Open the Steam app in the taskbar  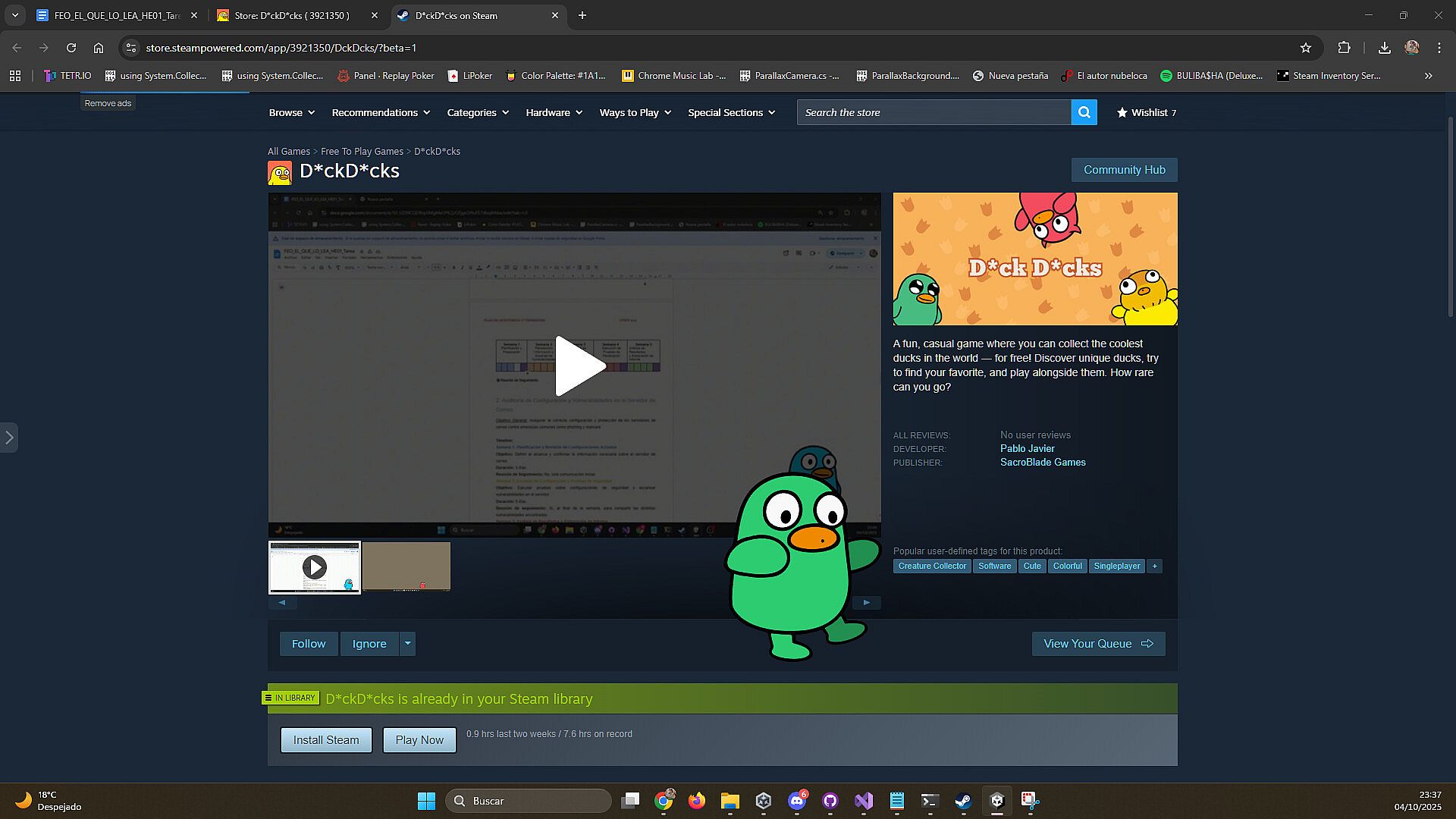(x=963, y=801)
